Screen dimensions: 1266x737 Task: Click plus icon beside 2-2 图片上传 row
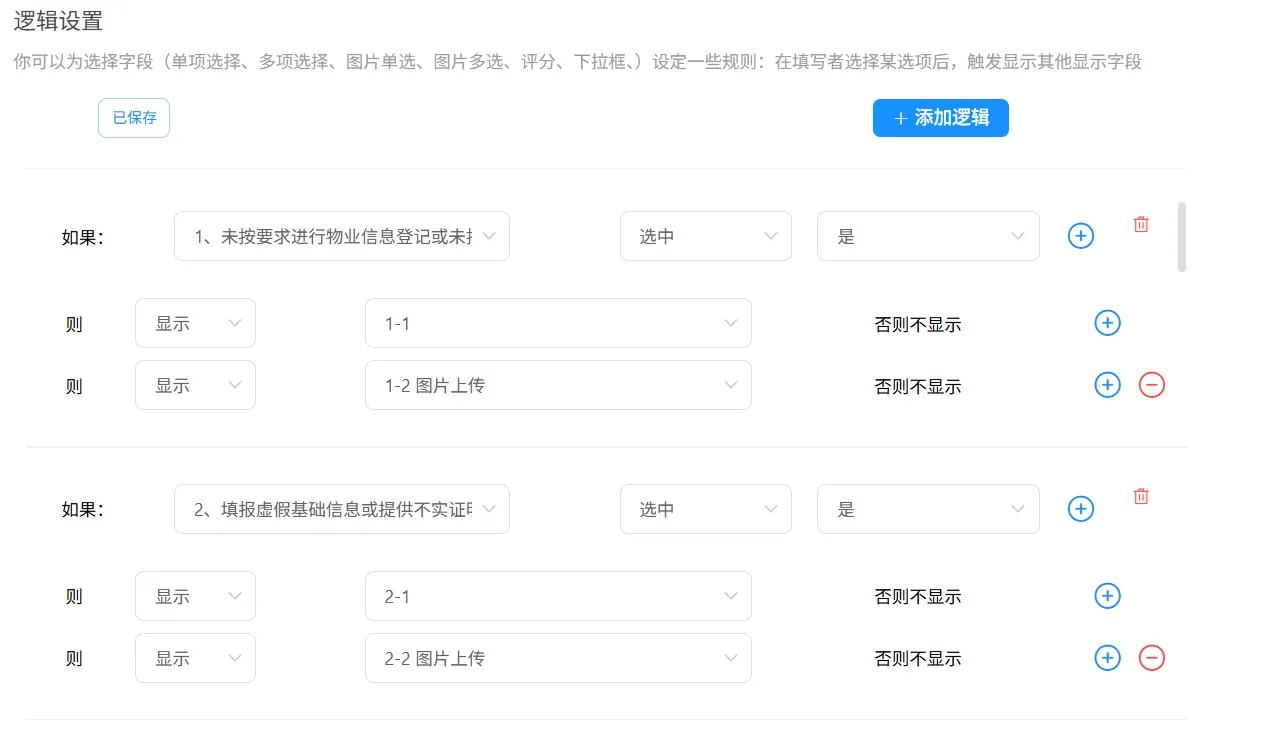coord(1107,658)
